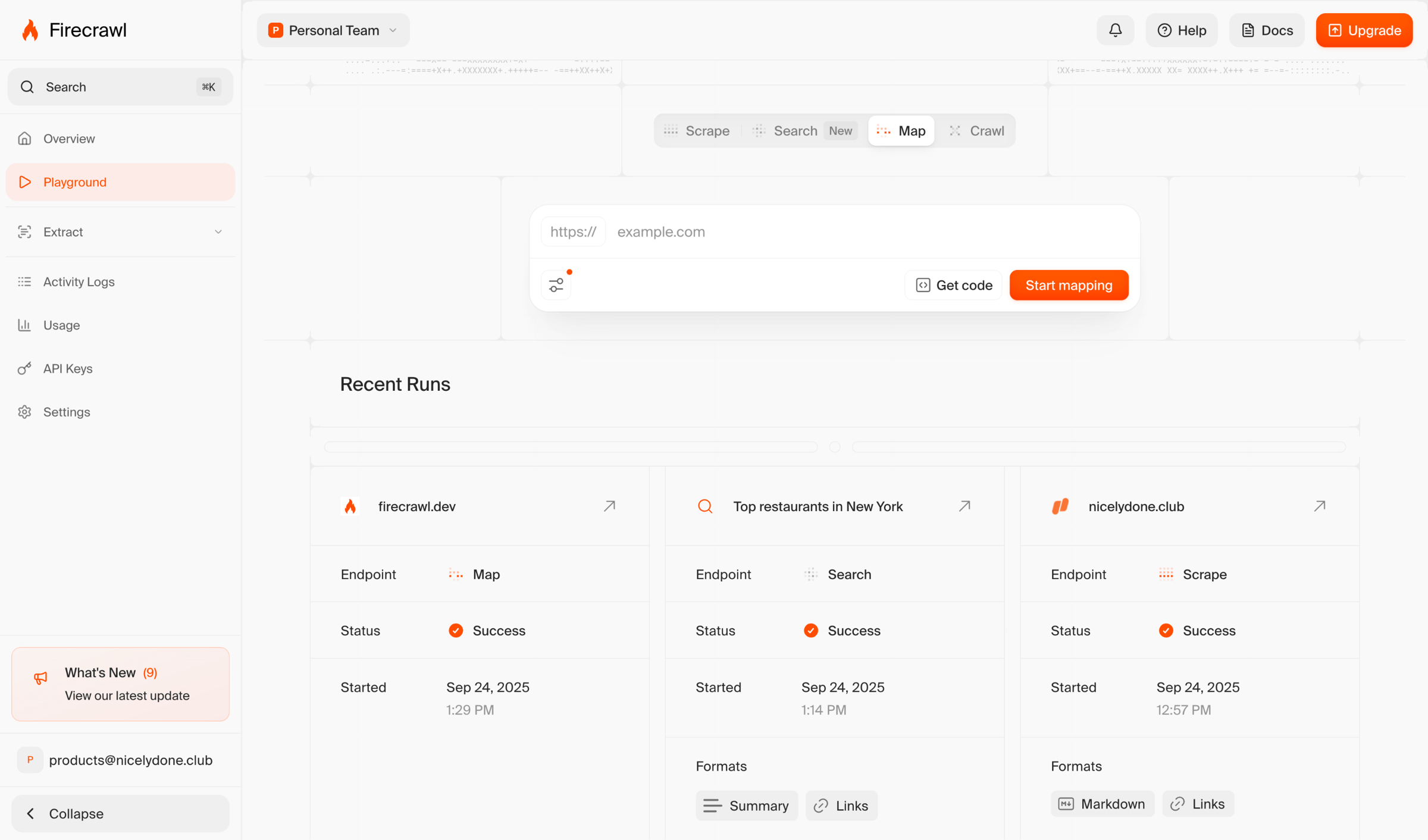
Task: Click the Markdown format chip
Action: tap(1102, 804)
